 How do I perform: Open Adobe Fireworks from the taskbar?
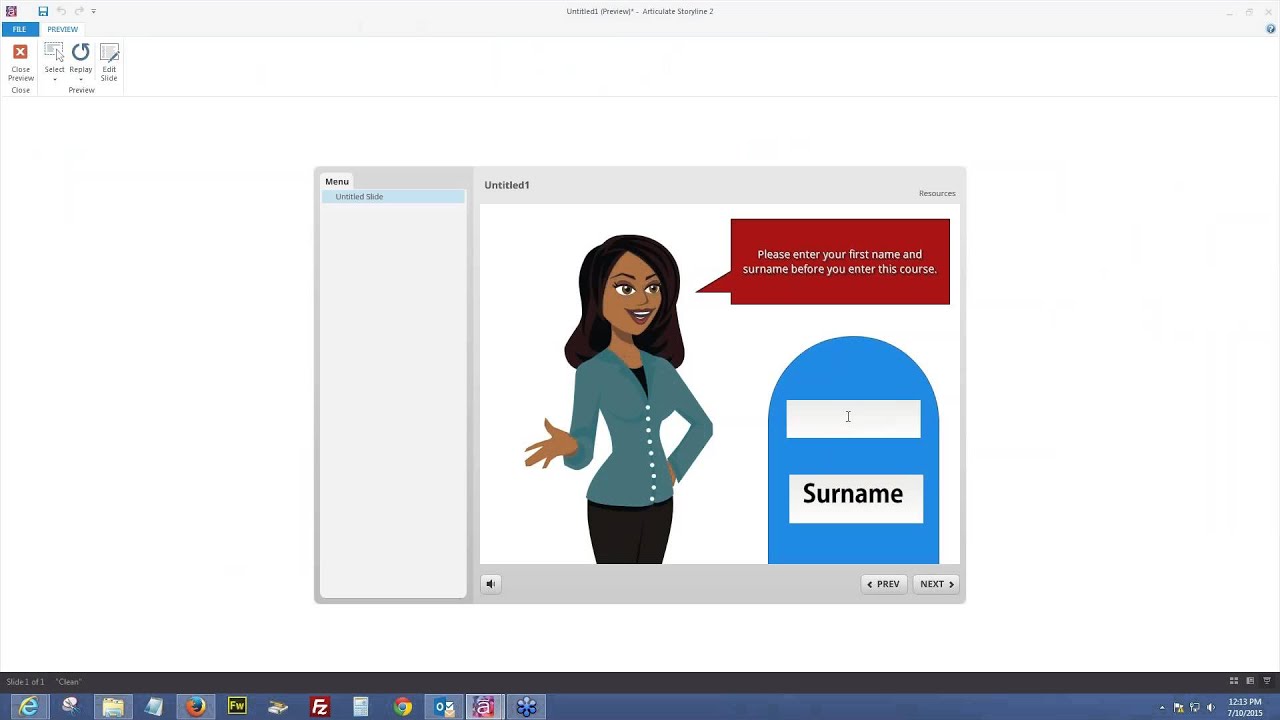(237, 707)
